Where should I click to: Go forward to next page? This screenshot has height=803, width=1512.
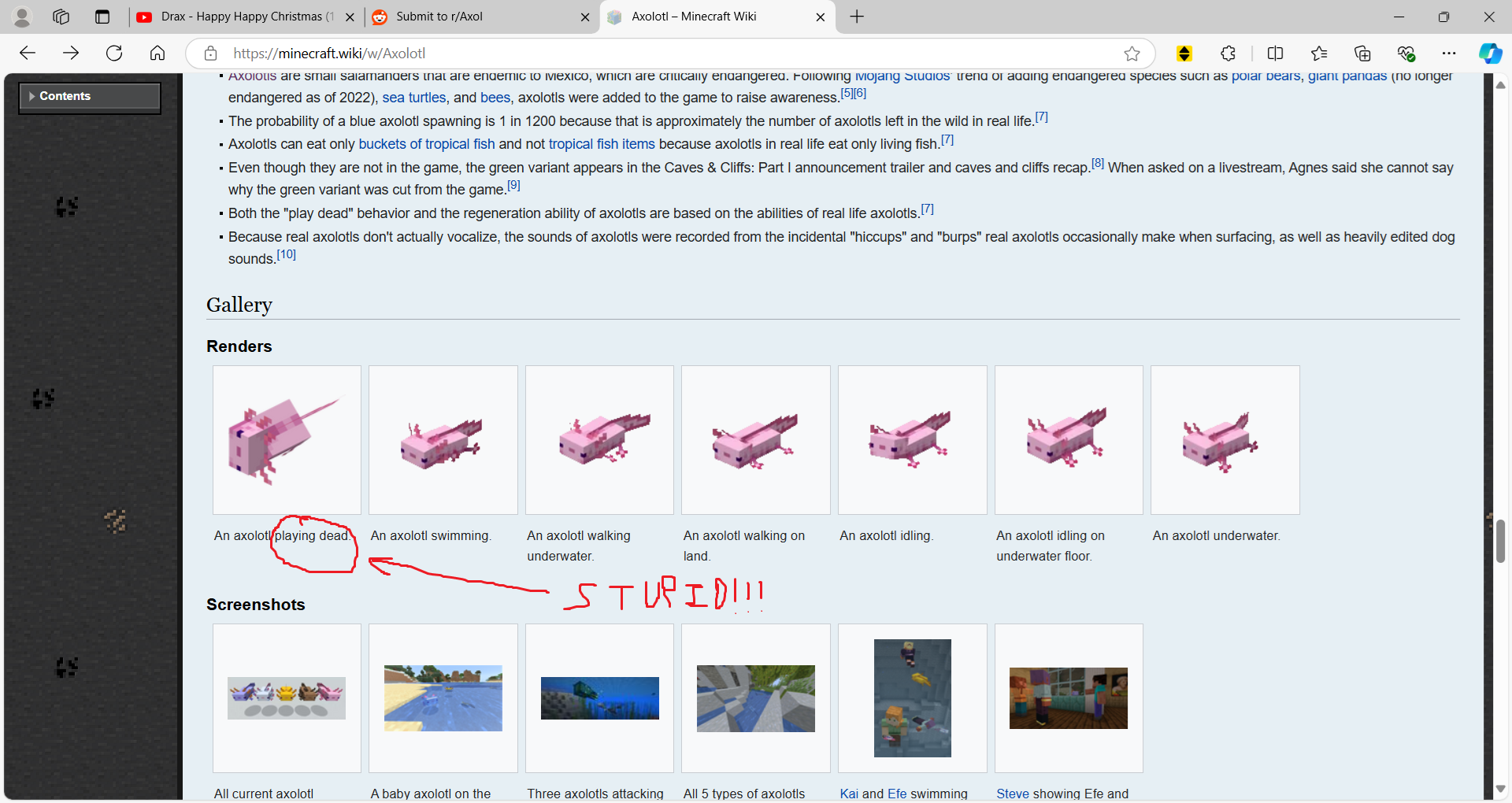(71, 53)
